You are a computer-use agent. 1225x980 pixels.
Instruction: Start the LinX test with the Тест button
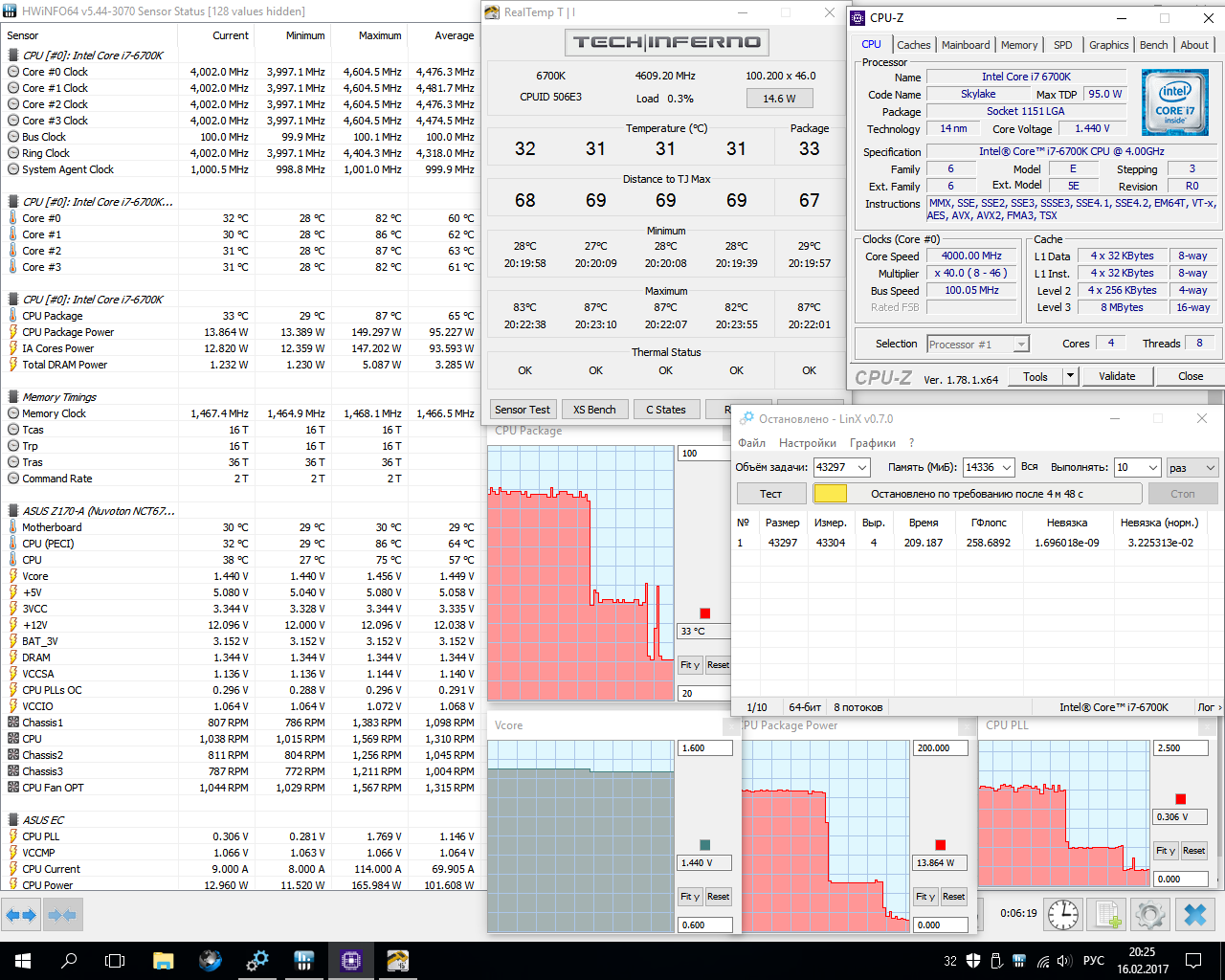[x=771, y=494]
